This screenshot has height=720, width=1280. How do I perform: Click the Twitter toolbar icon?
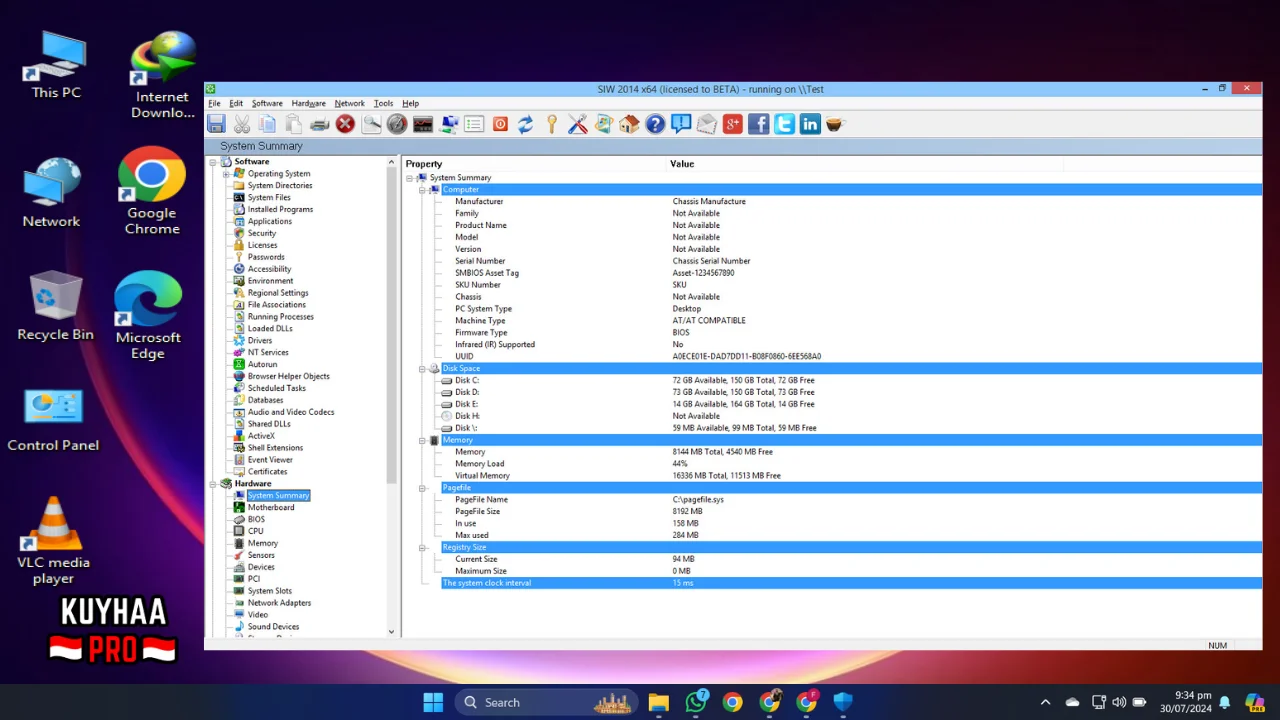785,124
